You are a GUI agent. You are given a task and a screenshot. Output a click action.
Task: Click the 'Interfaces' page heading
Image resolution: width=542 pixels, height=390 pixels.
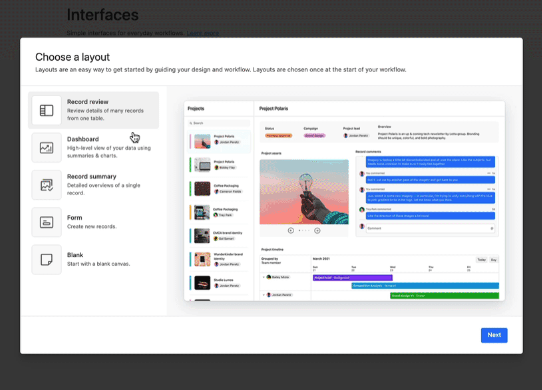point(103,15)
